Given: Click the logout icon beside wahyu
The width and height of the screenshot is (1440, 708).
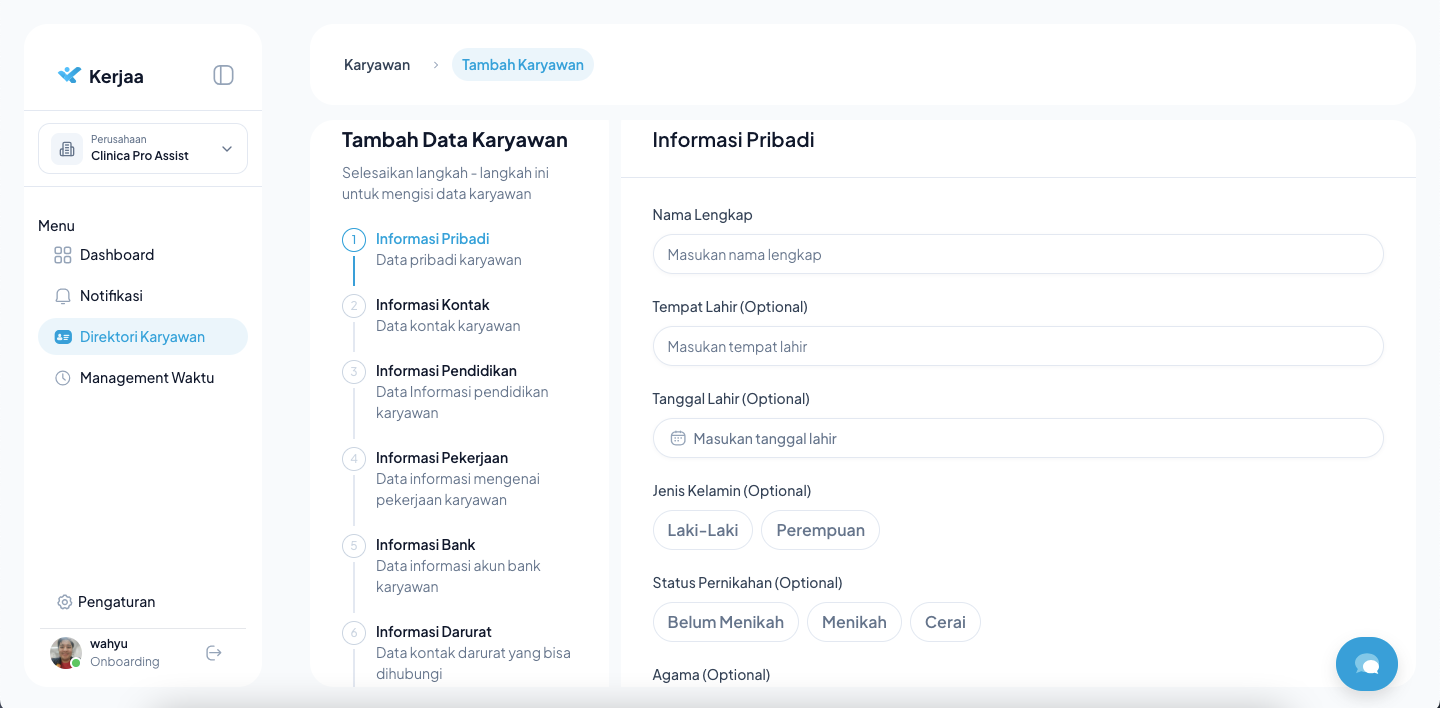Looking at the screenshot, I should (x=213, y=653).
